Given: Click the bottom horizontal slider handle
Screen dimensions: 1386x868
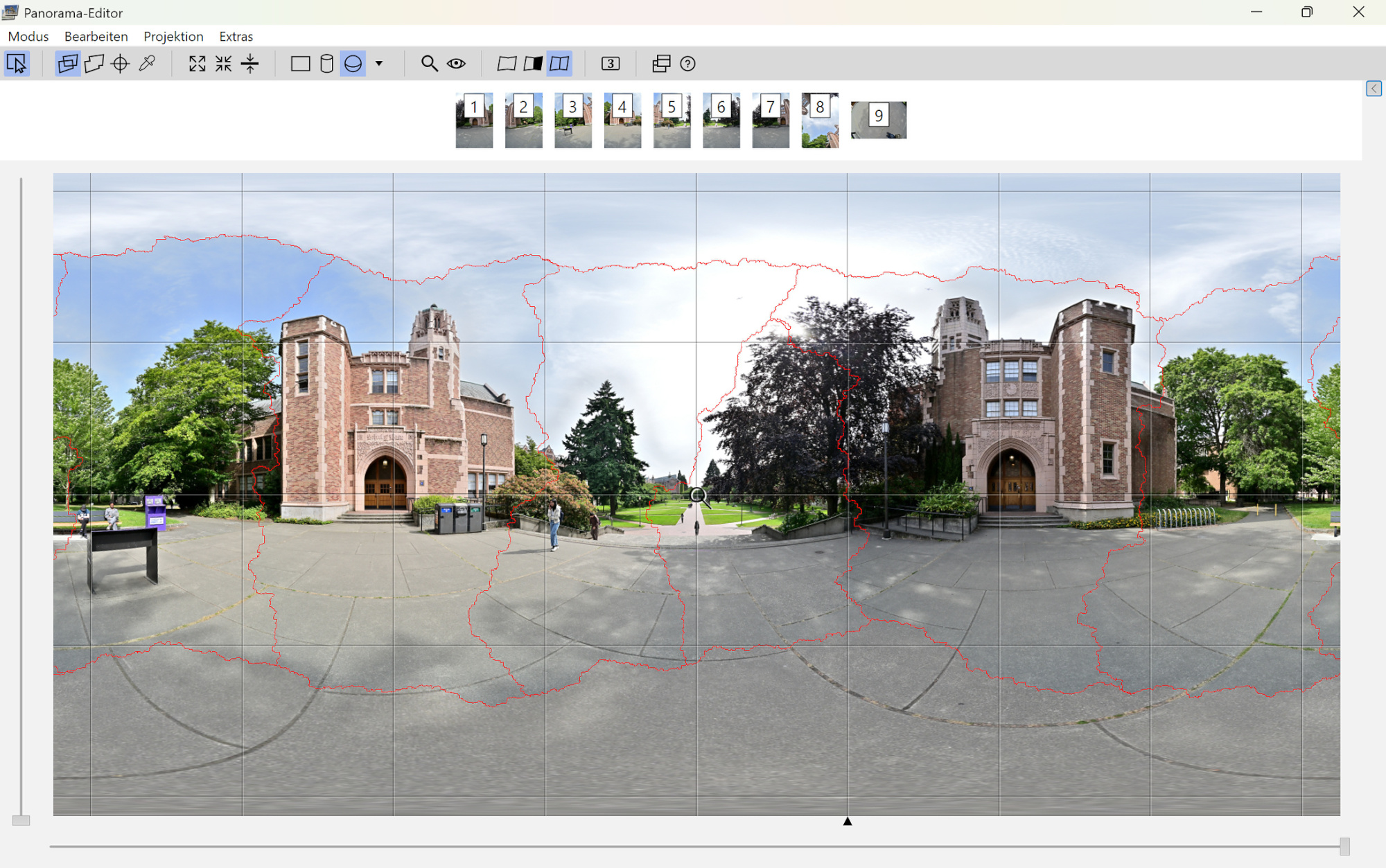Looking at the screenshot, I should tap(1344, 846).
